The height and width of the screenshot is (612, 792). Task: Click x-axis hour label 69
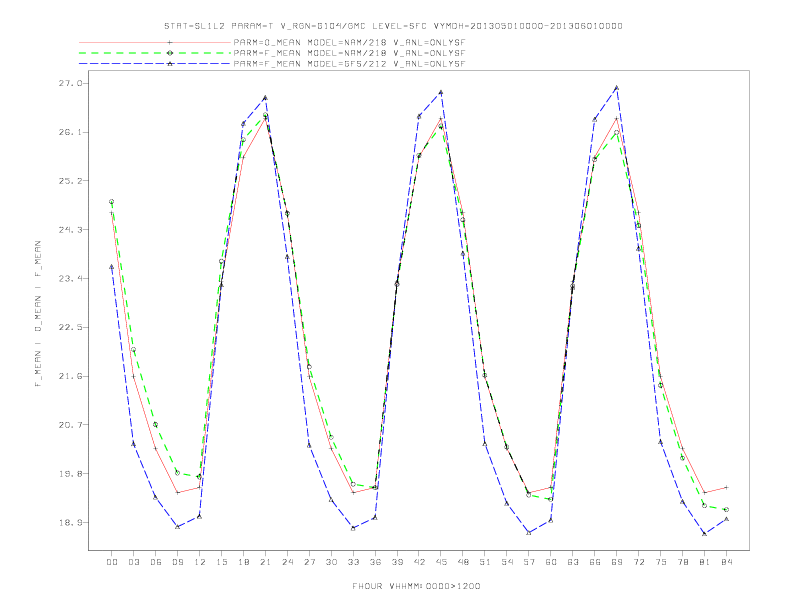point(617,562)
